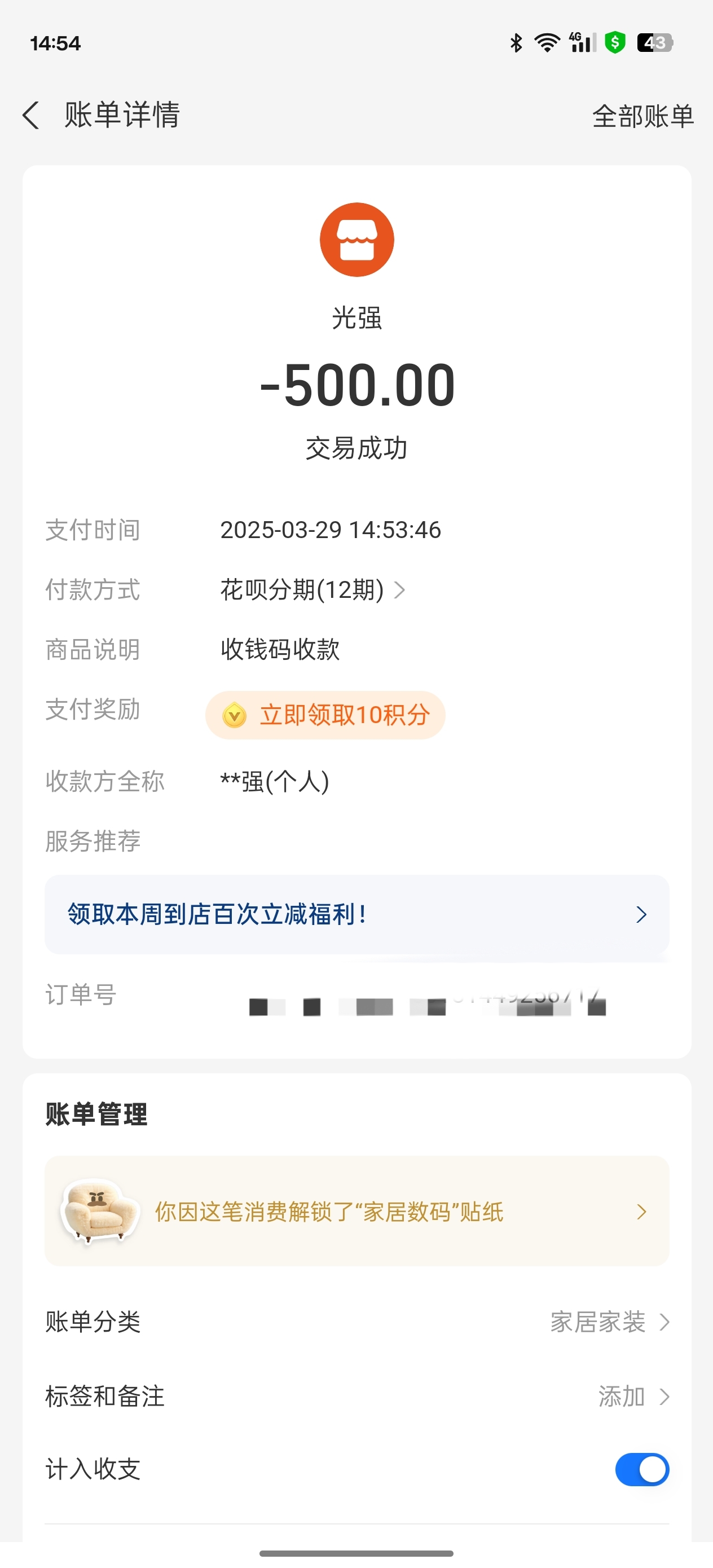Tap the orange merchant shop icon
The image size is (713, 1568).
pos(357,240)
